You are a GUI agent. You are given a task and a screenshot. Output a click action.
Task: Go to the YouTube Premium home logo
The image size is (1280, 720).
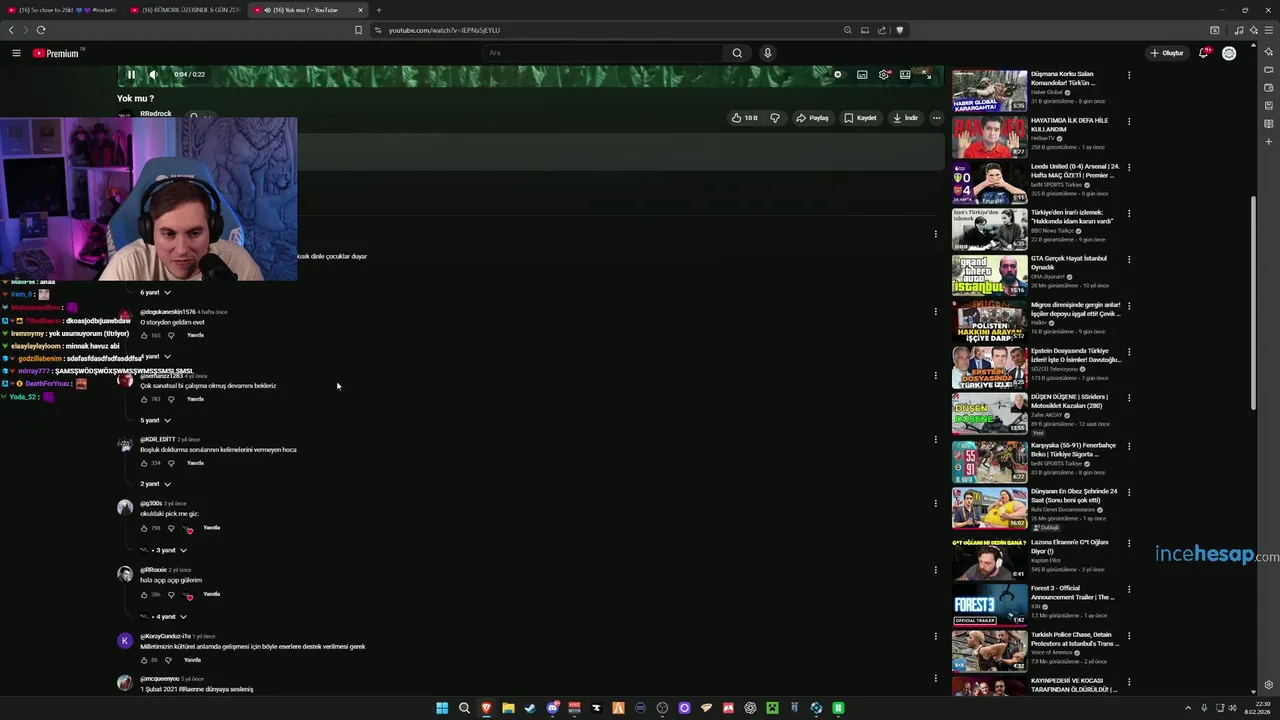coord(57,53)
